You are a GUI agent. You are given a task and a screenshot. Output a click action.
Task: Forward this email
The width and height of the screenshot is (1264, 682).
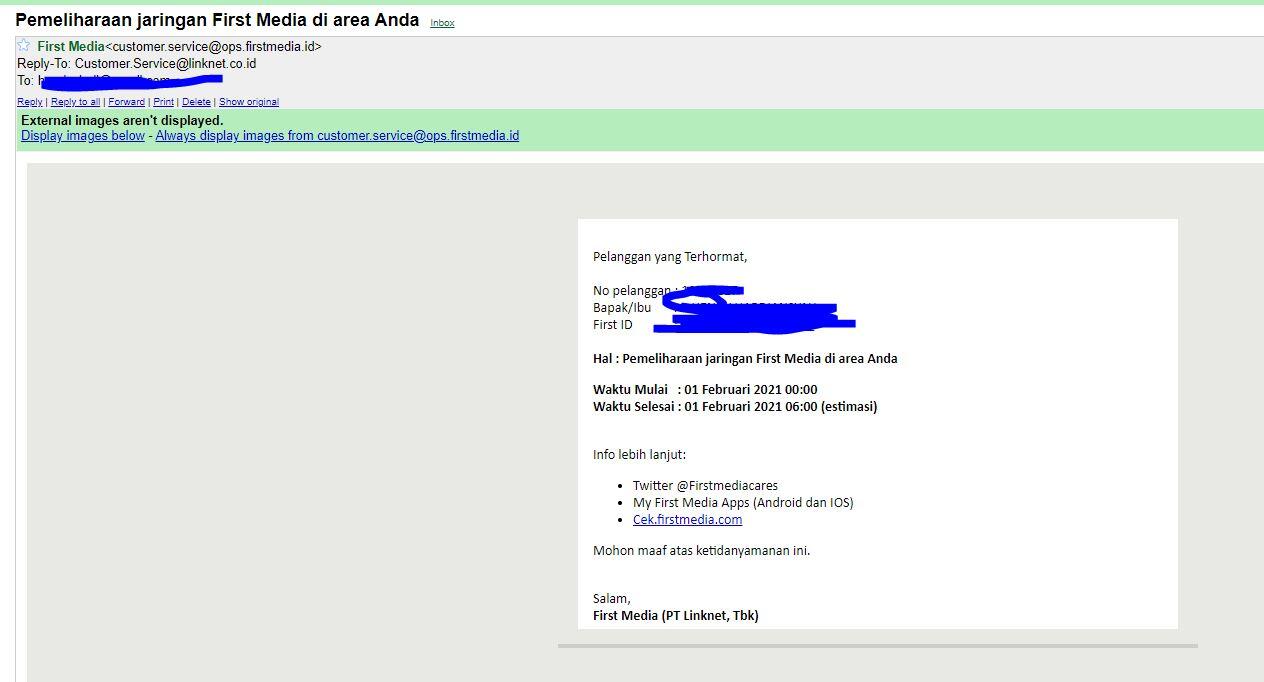point(126,102)
